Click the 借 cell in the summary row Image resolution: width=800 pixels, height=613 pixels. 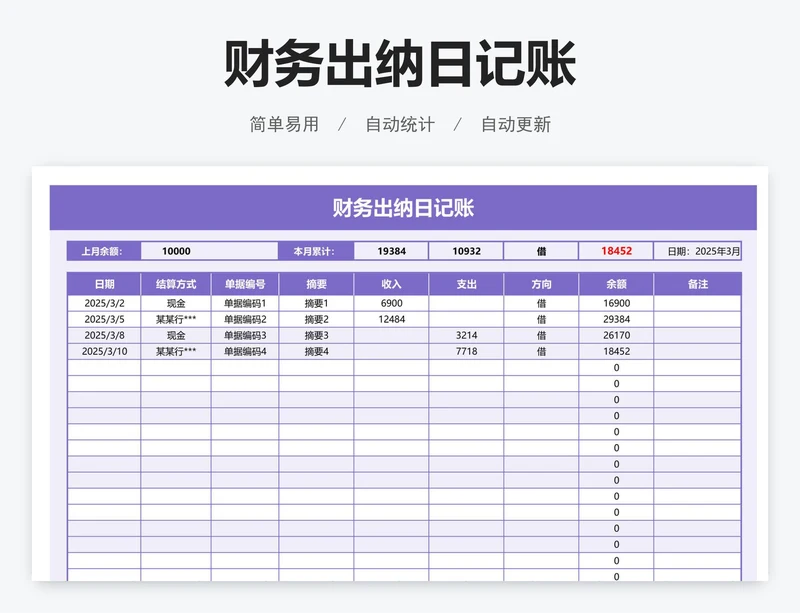(541, 251)
